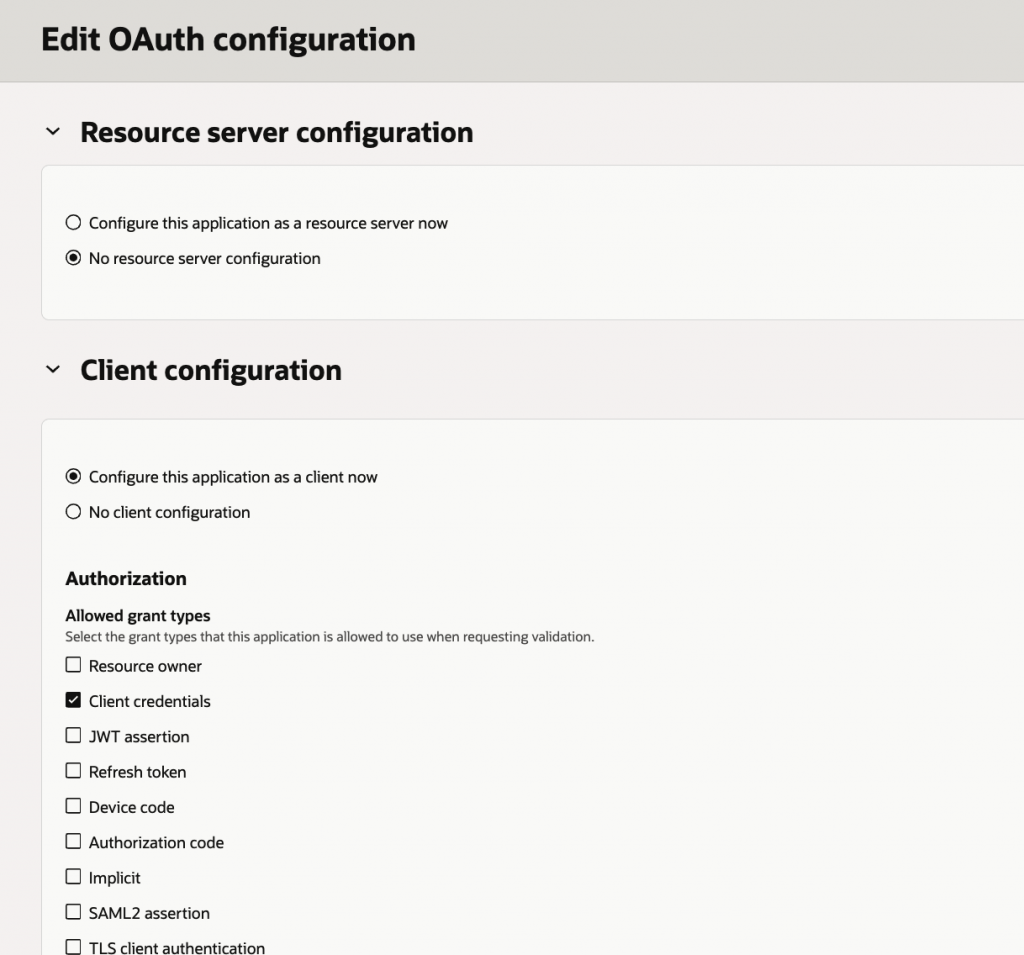Check the Device code box

pyautogui.click(x=73, y=806)
